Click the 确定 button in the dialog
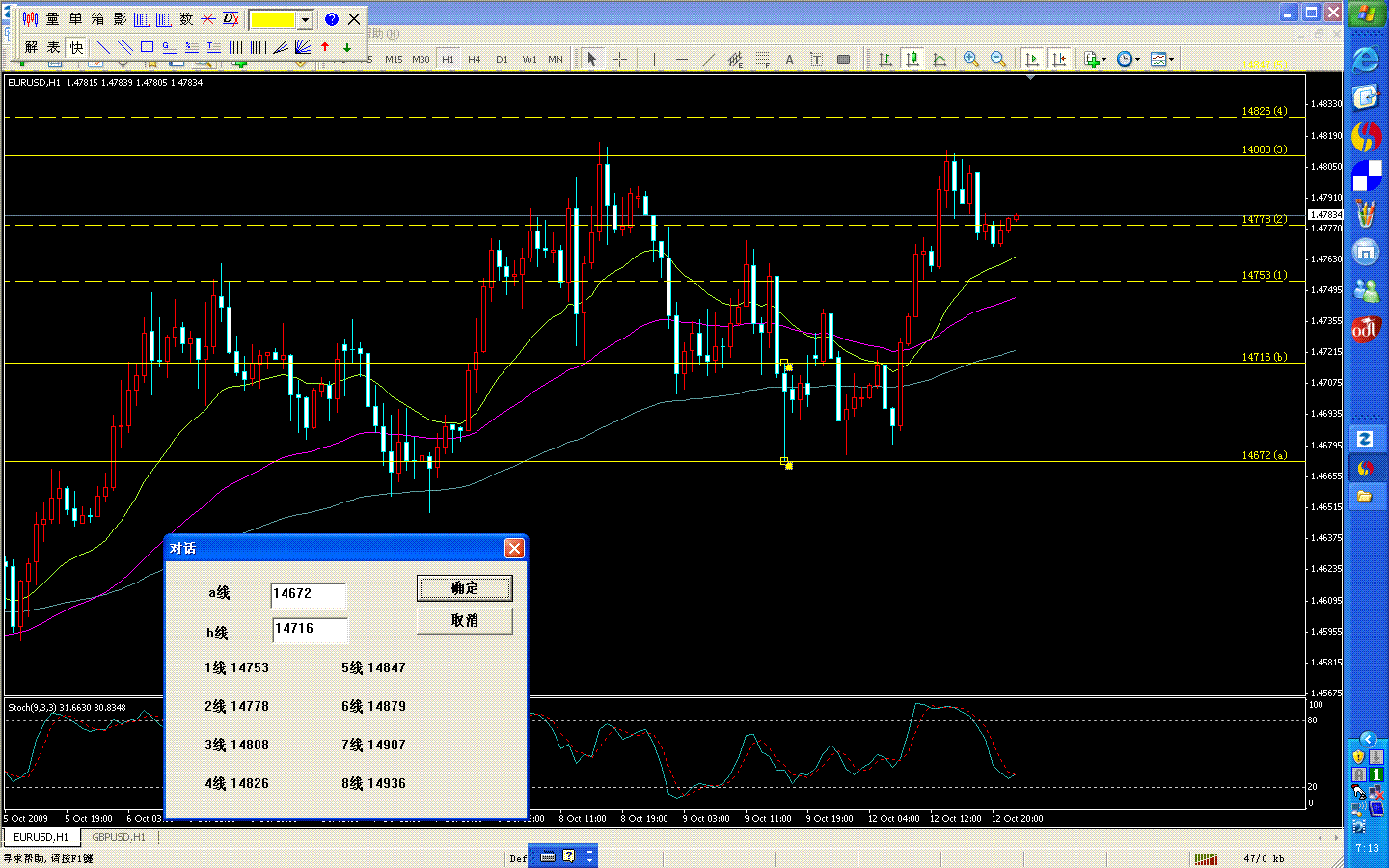 point(464,588)
